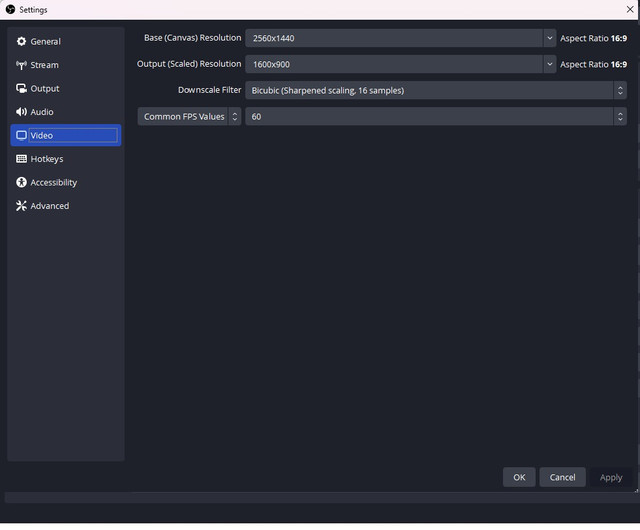Open Advanced settings section
This screenshot has width=640, height=530.
click(66, 206)
